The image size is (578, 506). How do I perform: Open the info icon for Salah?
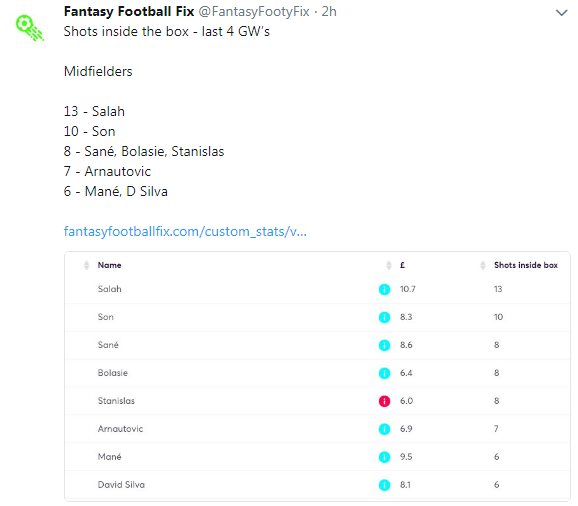click(x=384, y=289)
